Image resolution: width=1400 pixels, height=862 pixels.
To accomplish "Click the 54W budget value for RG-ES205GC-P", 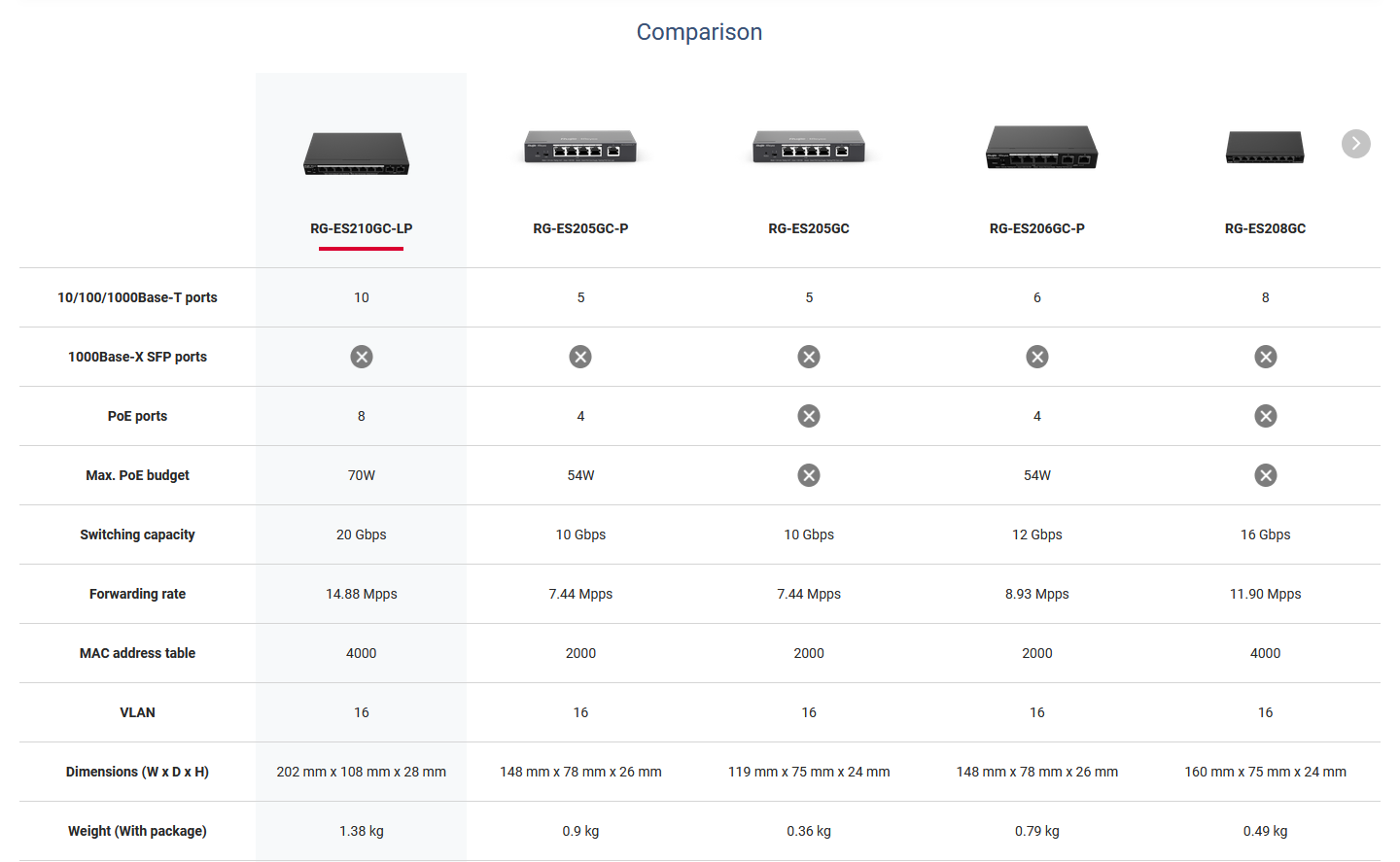I will tap(580, 475).
